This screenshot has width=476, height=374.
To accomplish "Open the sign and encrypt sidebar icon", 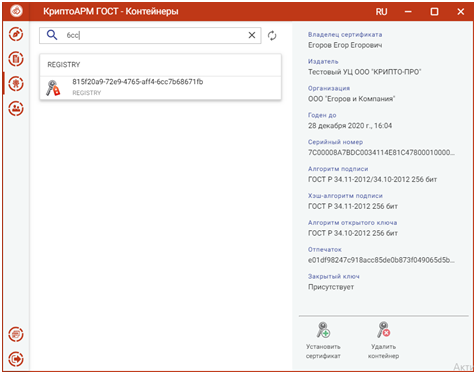I will [16, 34].
